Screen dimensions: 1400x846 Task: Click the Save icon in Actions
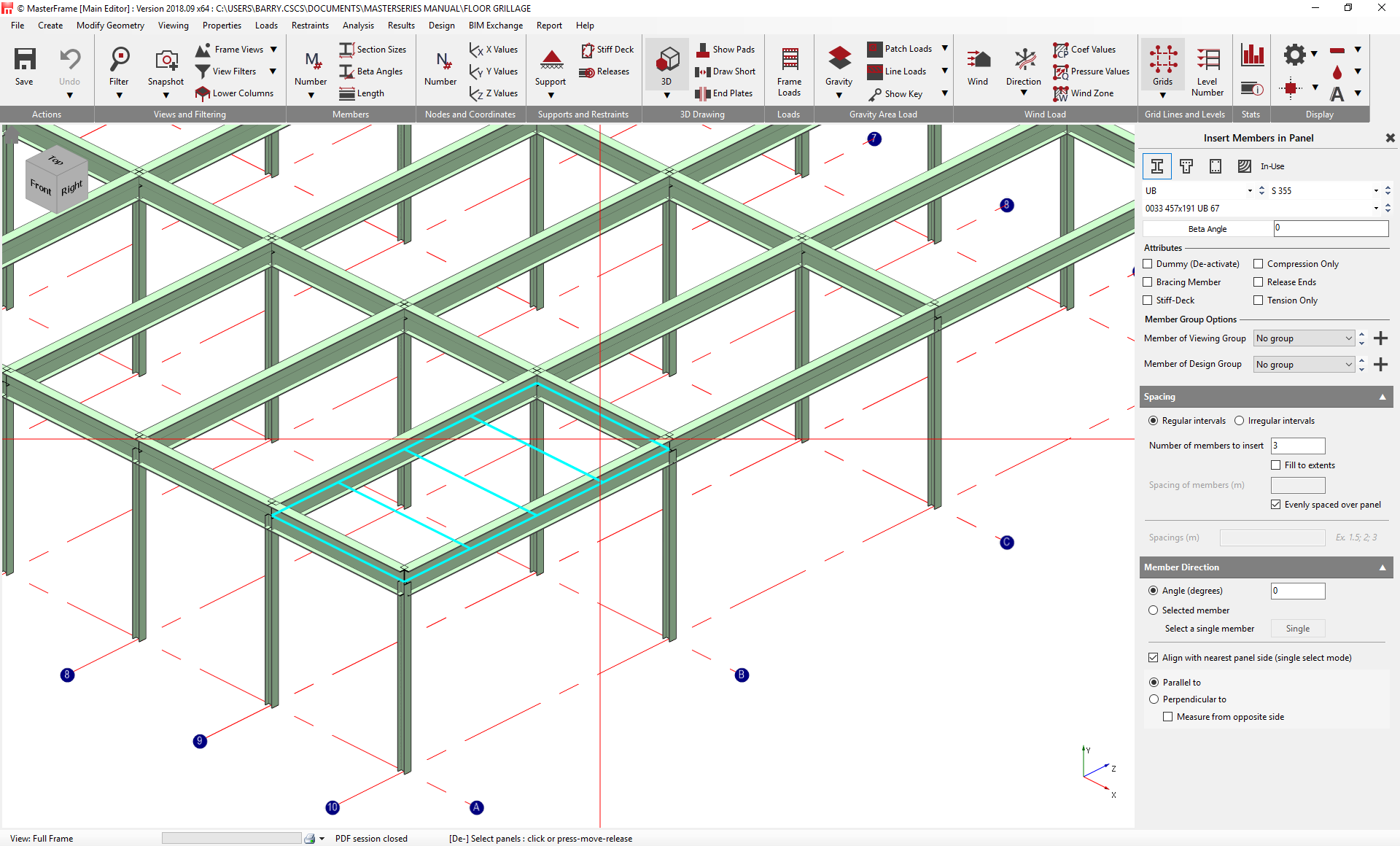[24, 60]
